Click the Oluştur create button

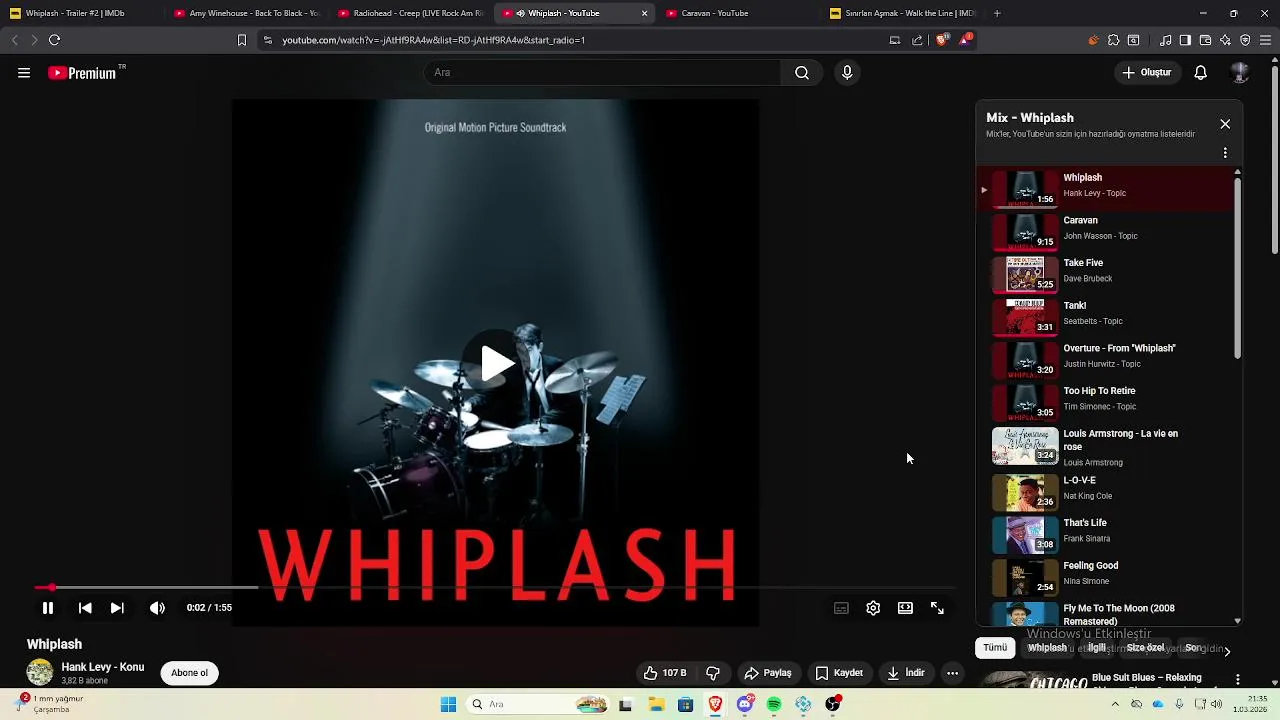tap(1146, 73)
